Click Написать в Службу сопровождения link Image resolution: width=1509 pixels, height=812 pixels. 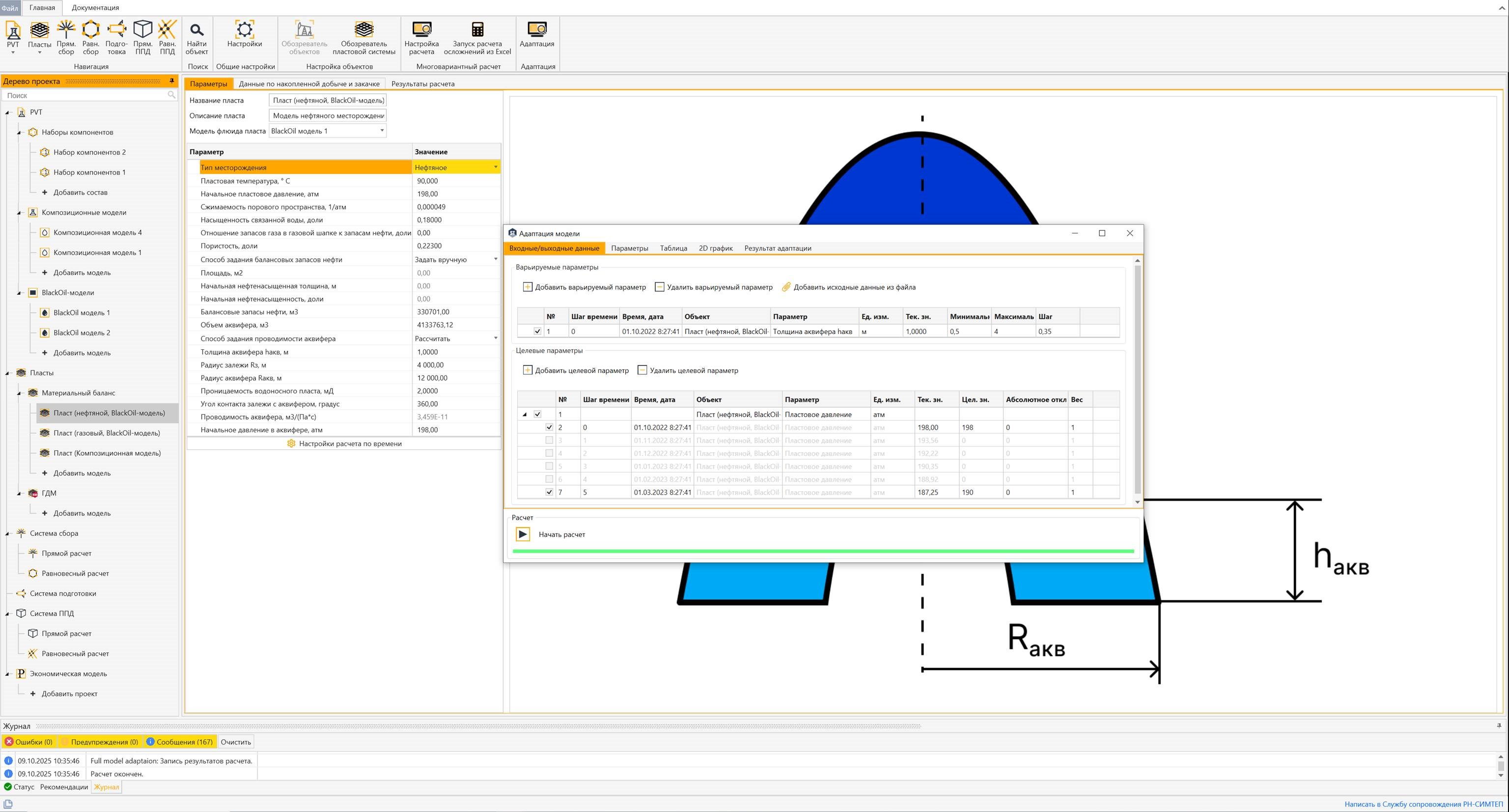[x=1423, y=804]
